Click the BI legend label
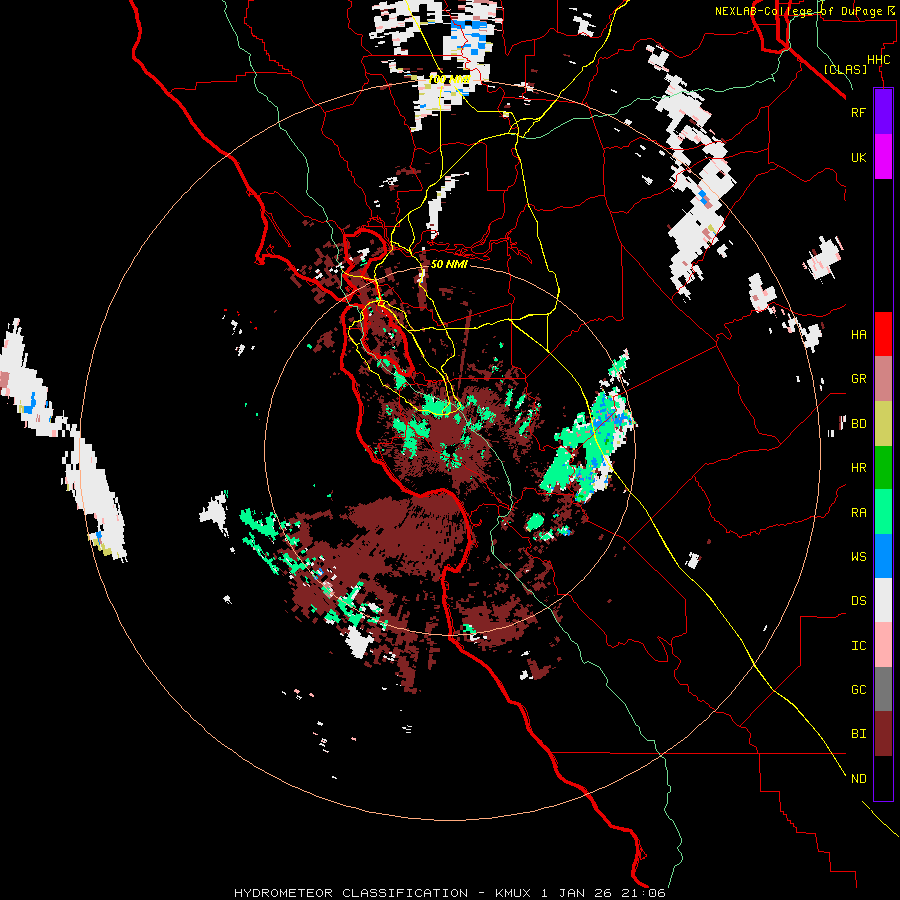The height and width of the screenshot is (900, 900). click(x=858, y=734)
